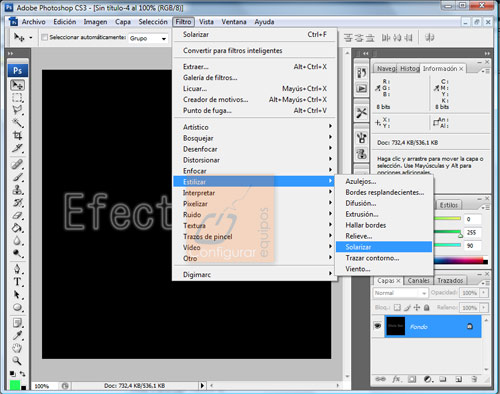Switch to the Canales tab
The height and width of the screenshot is (394, 500).
[418, 280]
